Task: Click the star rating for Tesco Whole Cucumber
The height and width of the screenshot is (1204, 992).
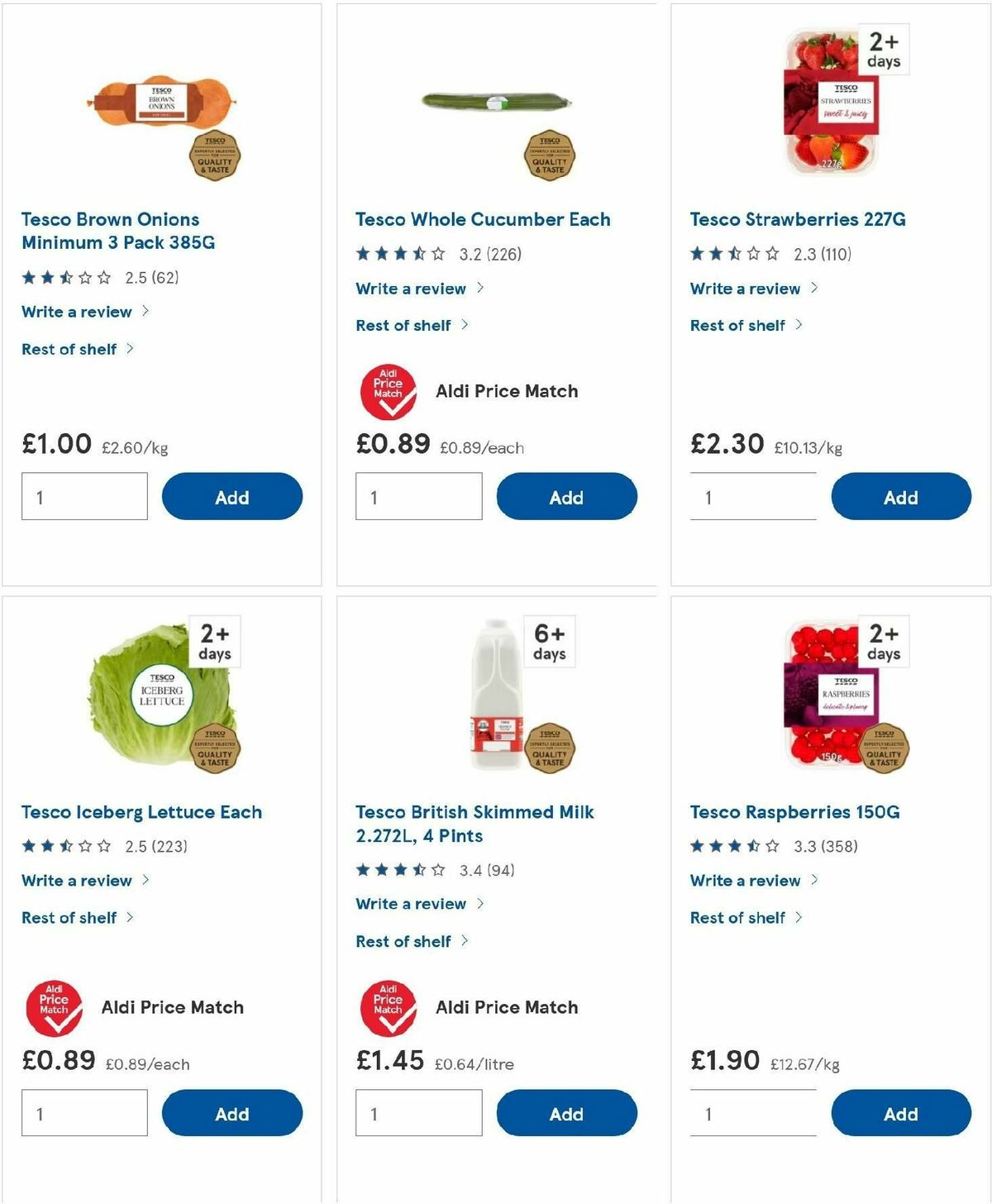Action: click(x=400, y=254)
